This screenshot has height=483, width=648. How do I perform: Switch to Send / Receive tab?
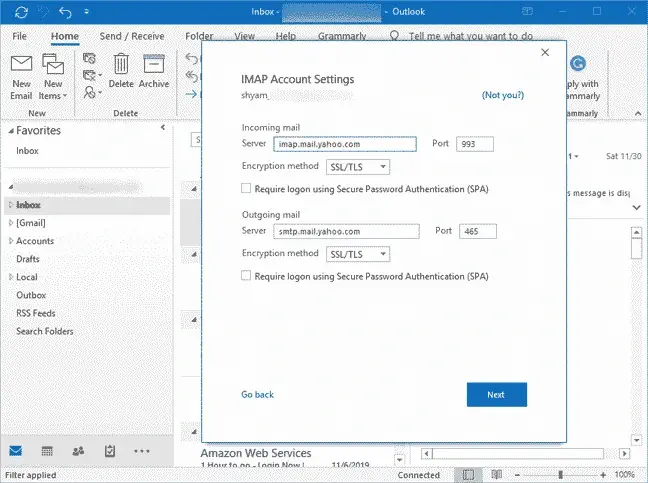[132, 36]
